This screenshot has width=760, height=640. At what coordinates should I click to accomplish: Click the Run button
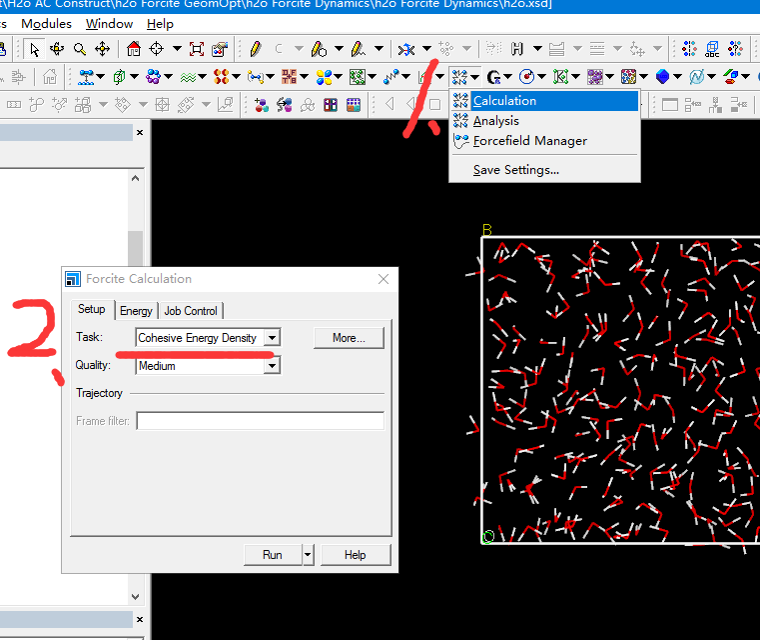point(272,555)
